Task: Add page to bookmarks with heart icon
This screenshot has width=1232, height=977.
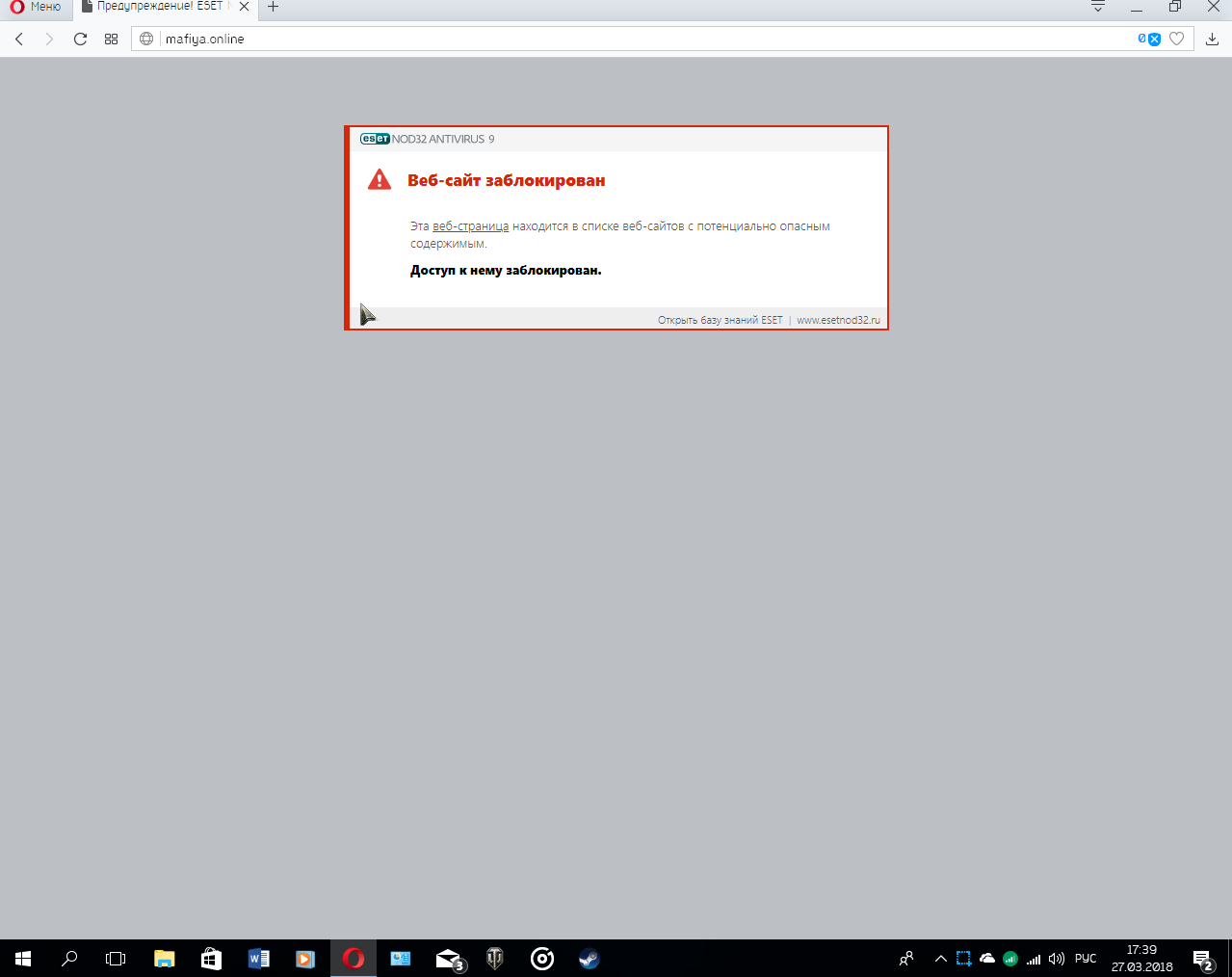Action: click(1176, 40)
